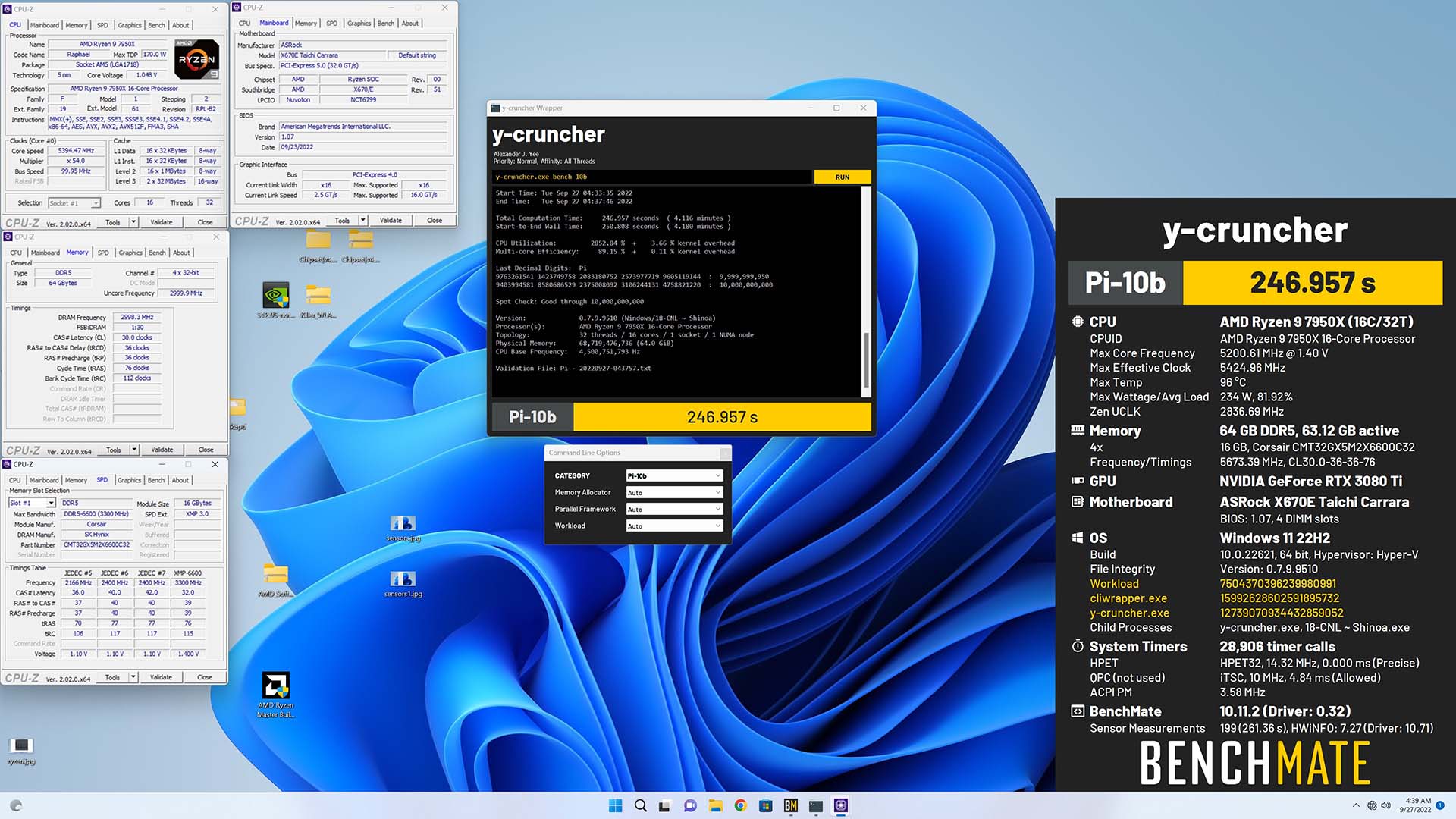The width and height of the screenshot is (1456, 819).
Task: Select the CPU icon in the BenchMate panel
Action: click(1078, 322)
